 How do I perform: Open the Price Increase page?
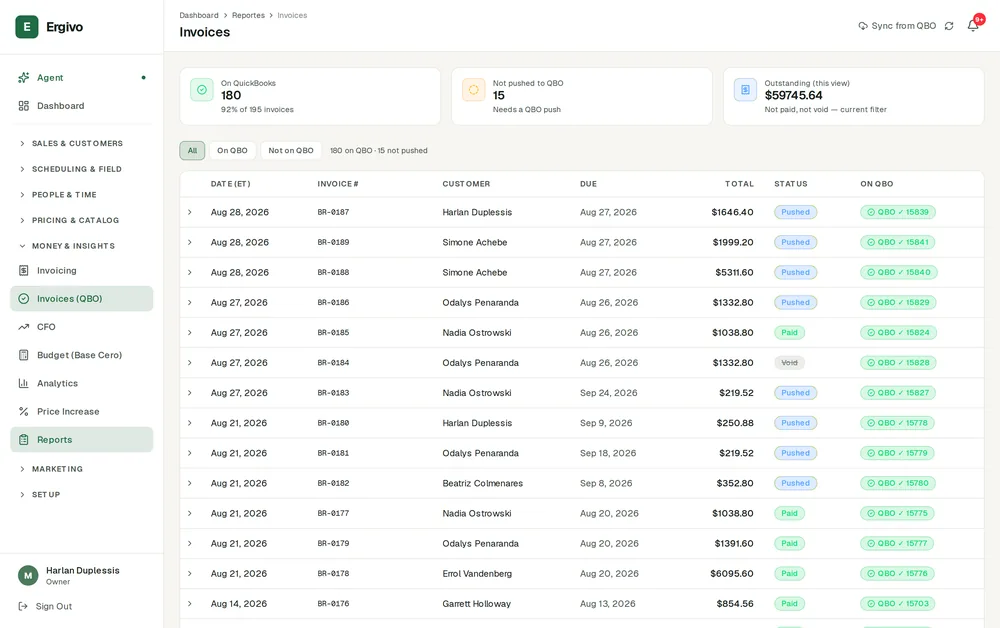click(82, 411)
